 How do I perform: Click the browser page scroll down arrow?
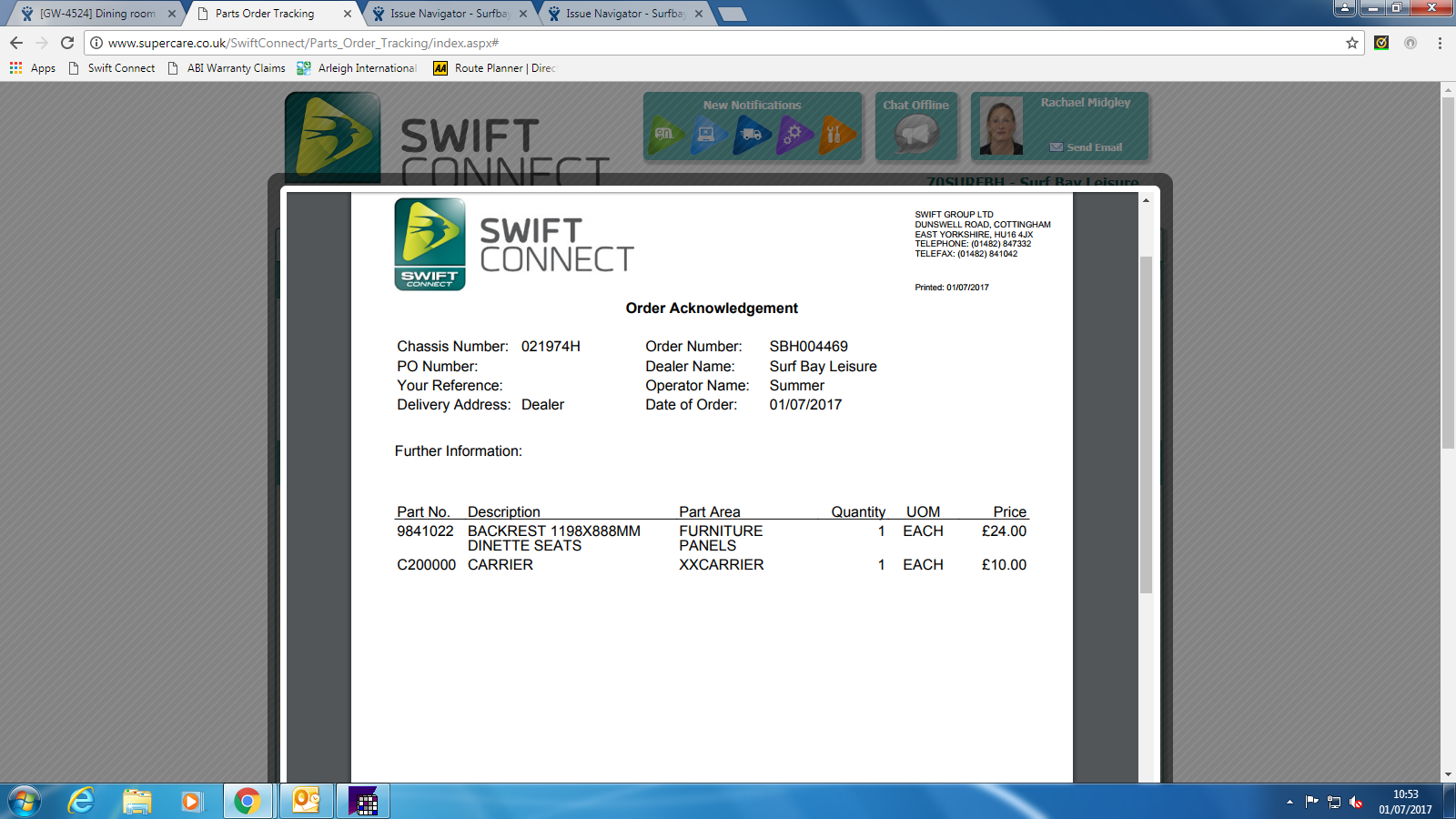[x=1448, y=775]
